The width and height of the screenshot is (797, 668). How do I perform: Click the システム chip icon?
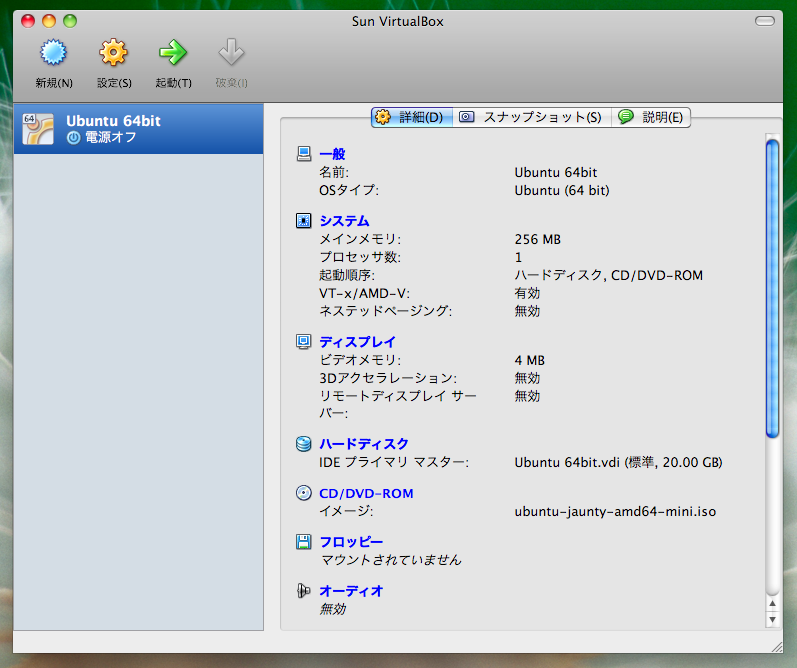pyautogui.click(x=303, y=221)
